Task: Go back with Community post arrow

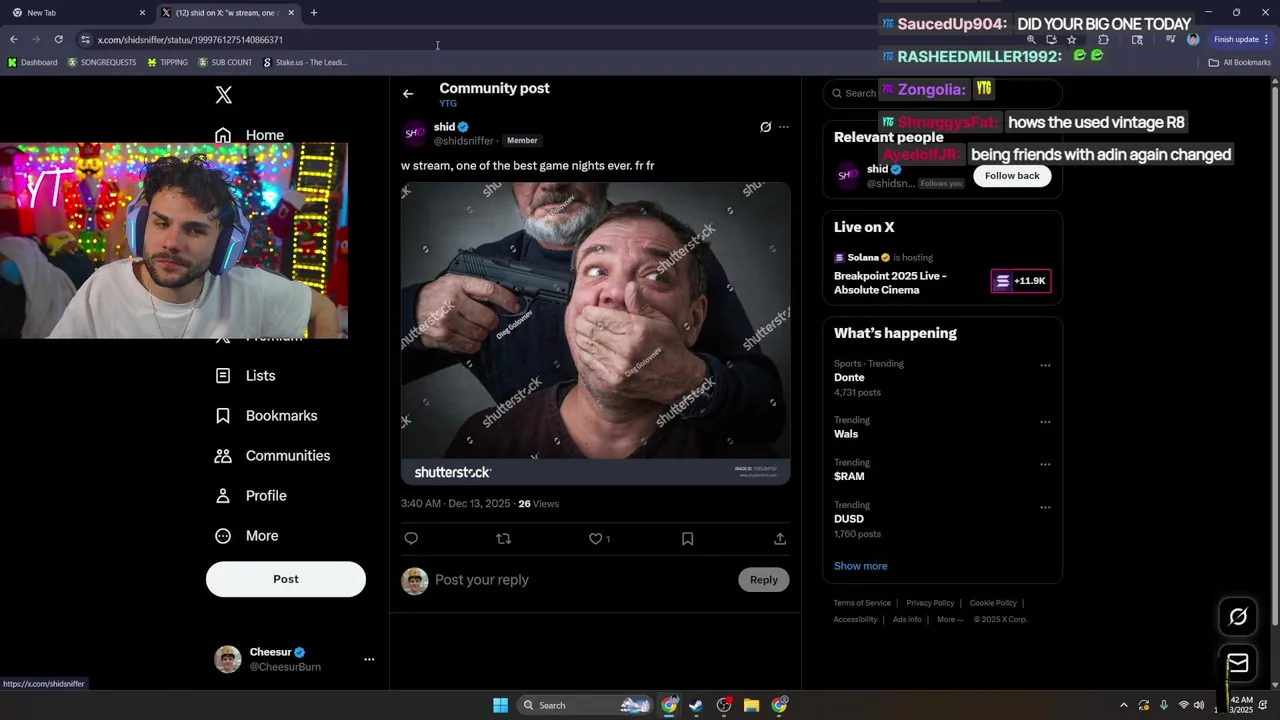Action: 408,94
